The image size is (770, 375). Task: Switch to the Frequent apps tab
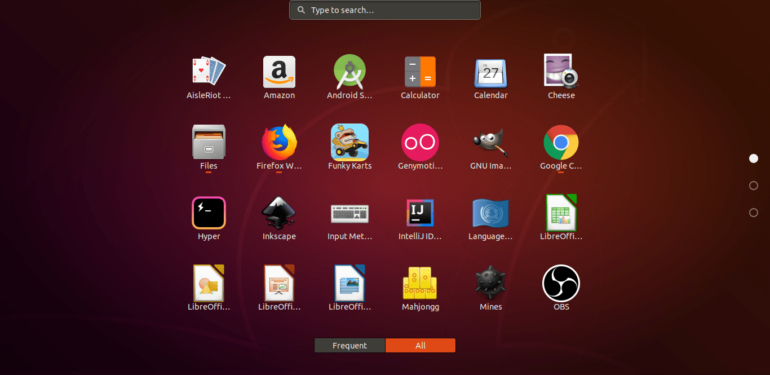tap(350, 346)
